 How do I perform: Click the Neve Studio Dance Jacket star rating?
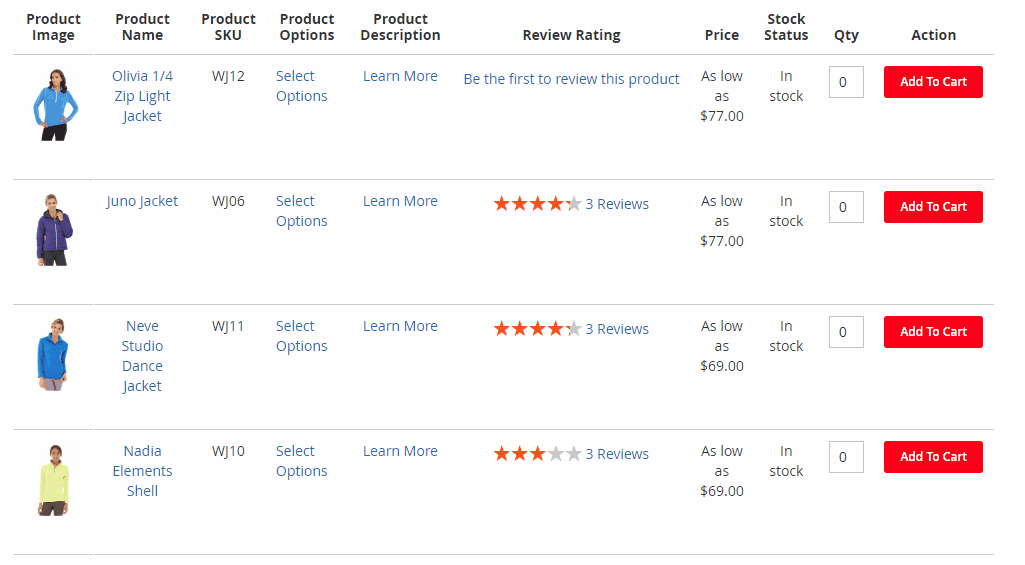click(537, 328)
